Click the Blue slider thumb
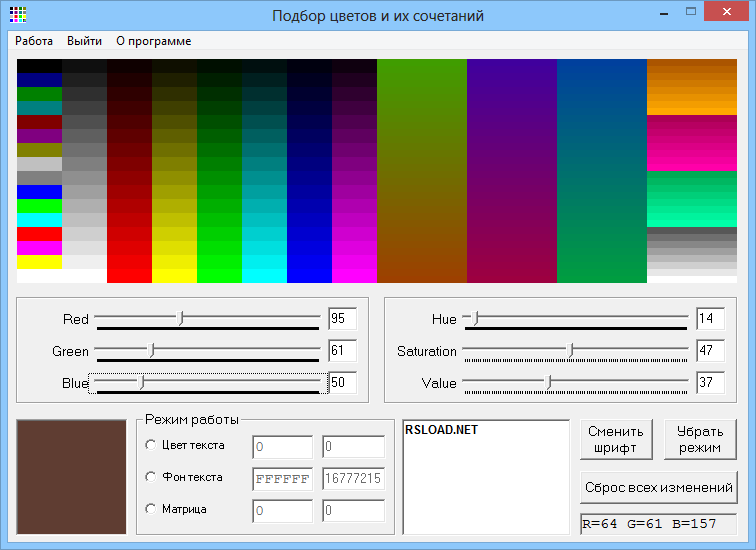Viewport: 756px width, 550px height. 141,382
